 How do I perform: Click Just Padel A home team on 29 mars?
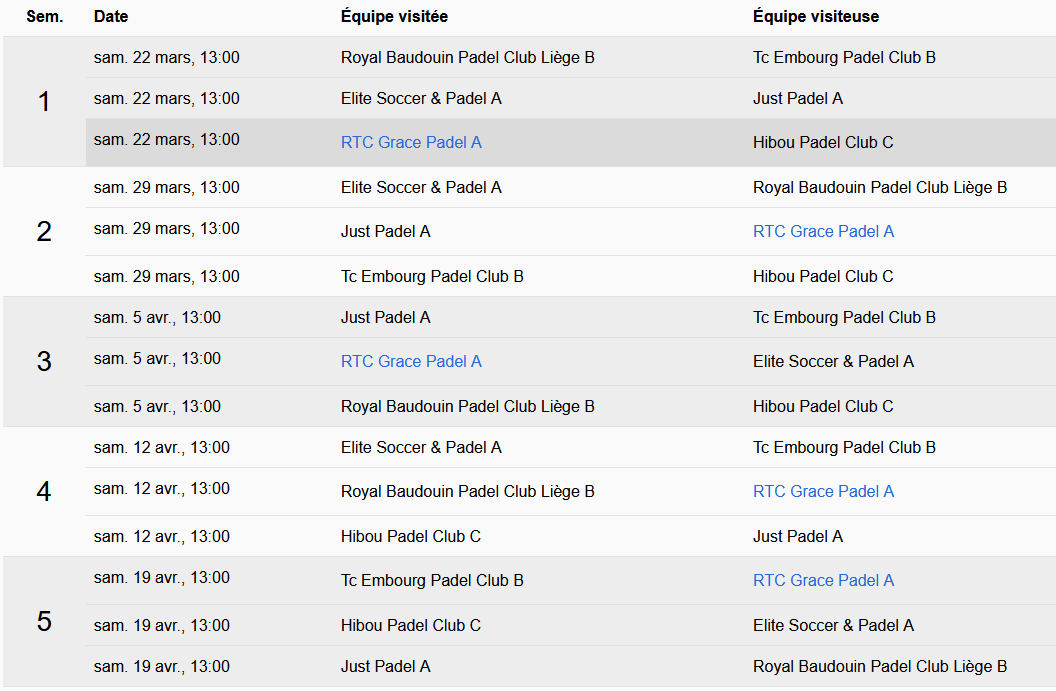[x=385, y=231]
